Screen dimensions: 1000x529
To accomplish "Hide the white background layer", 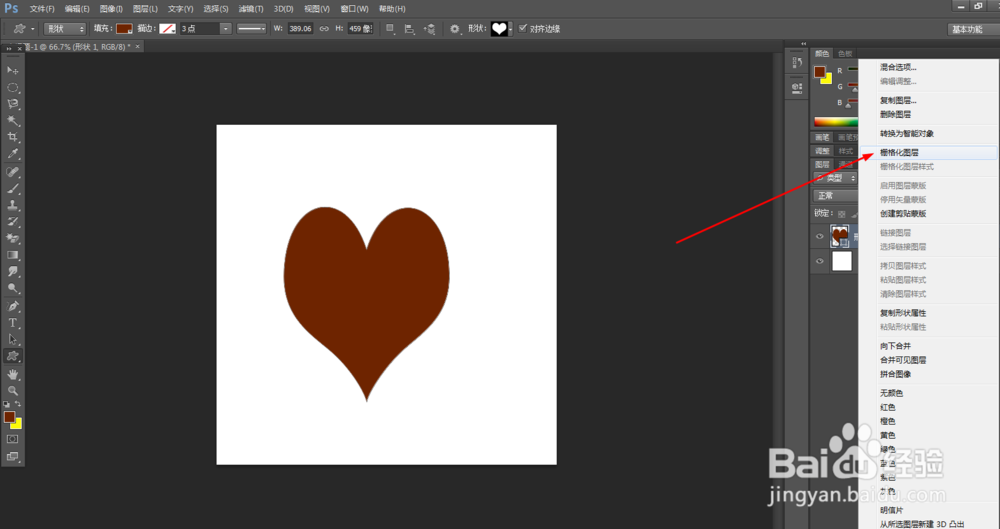I will (820, 261).
